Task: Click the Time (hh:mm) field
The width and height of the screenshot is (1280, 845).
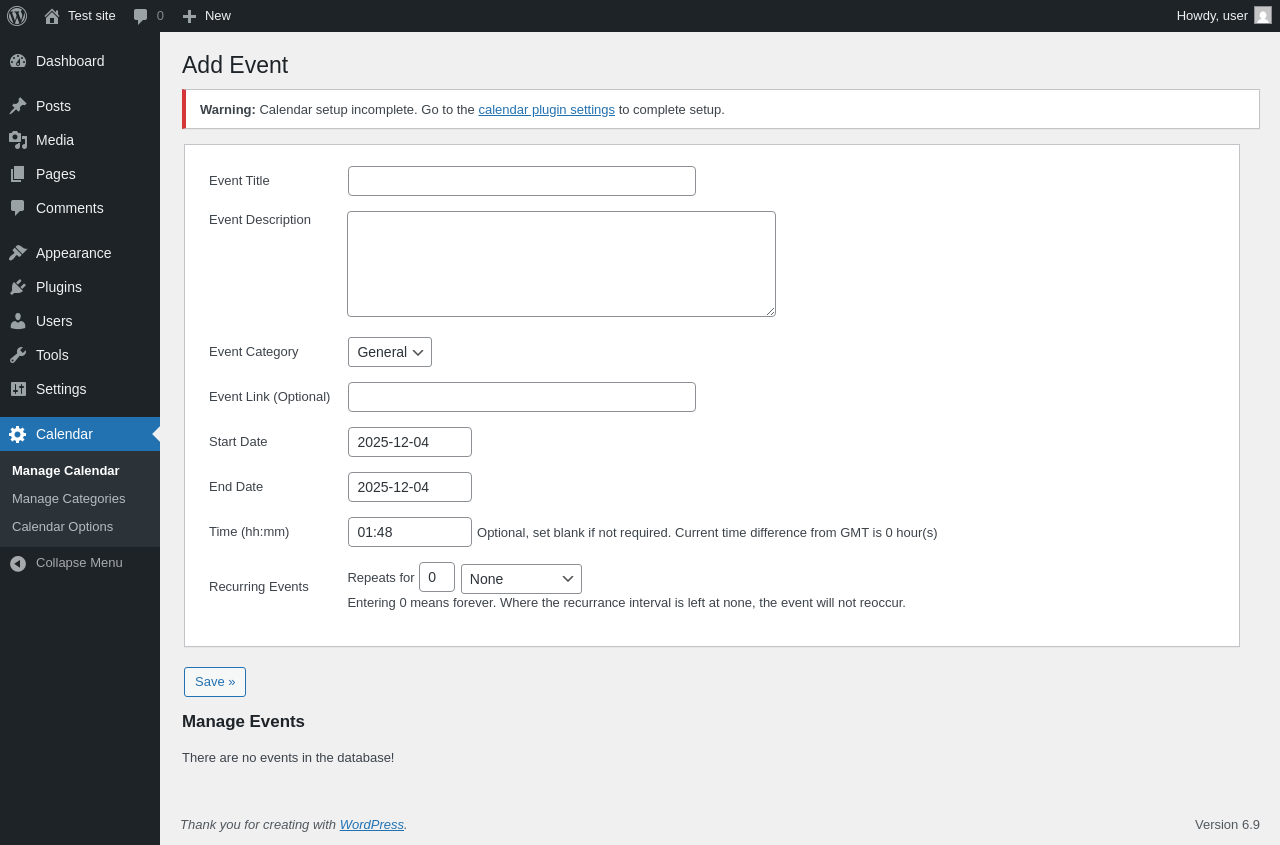Action: click(x=410, y=532)
